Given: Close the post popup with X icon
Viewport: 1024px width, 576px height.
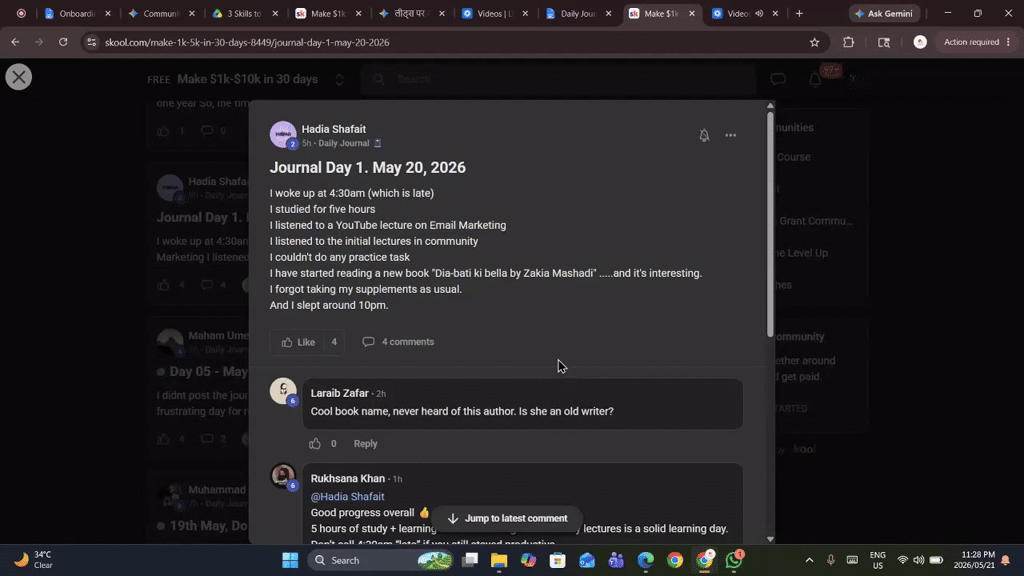Looking at the screenshot, I should tap(18, 77).
